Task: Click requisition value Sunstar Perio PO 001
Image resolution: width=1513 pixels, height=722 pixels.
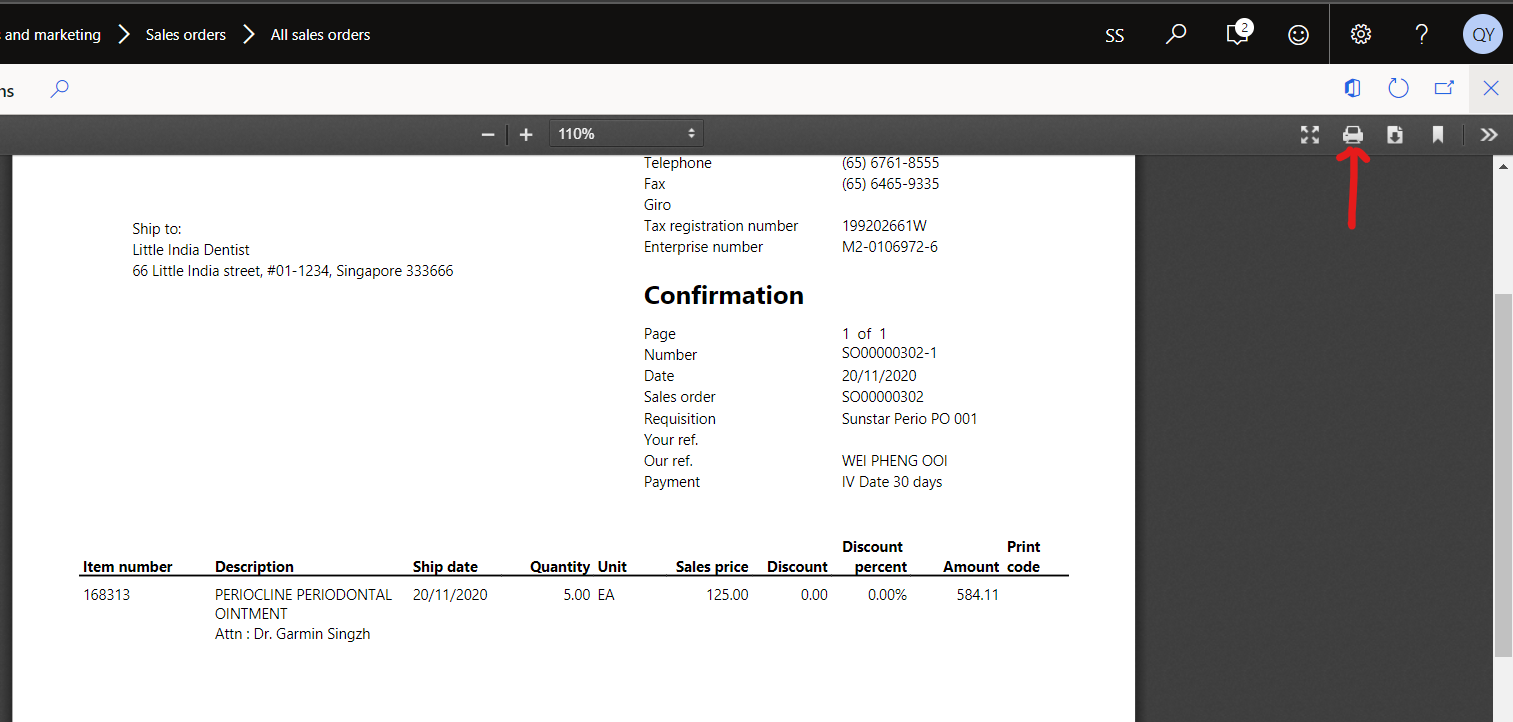Action: (909, 419)
